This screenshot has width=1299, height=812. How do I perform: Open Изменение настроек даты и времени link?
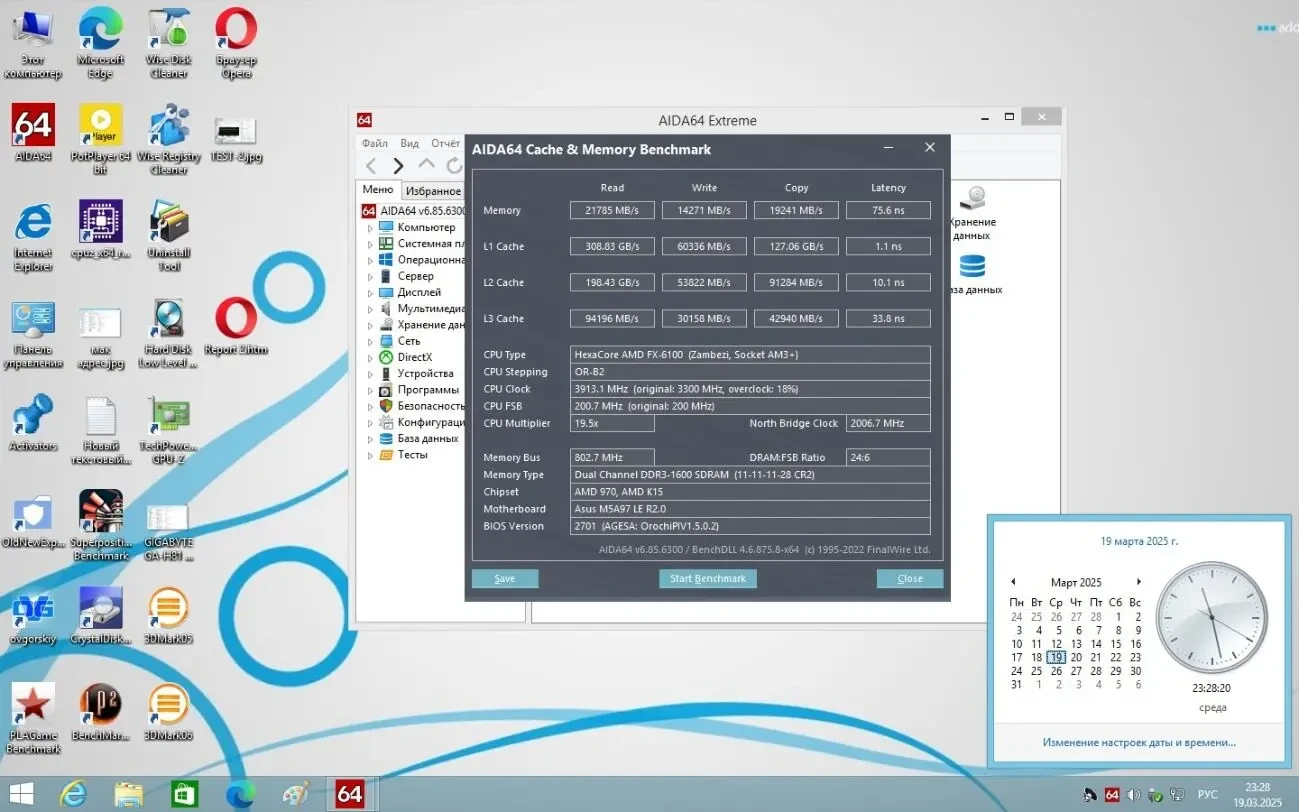coord(1139,743)
